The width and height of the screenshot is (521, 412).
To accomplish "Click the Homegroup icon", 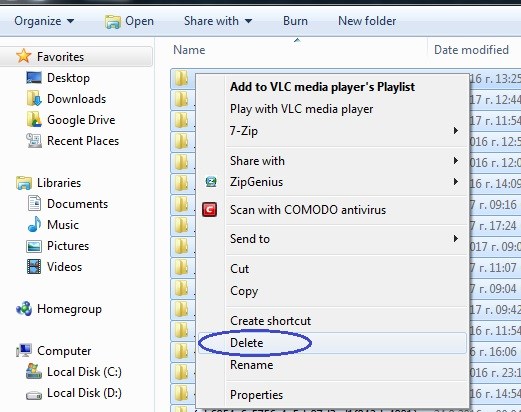I will (x=24, y=309).
